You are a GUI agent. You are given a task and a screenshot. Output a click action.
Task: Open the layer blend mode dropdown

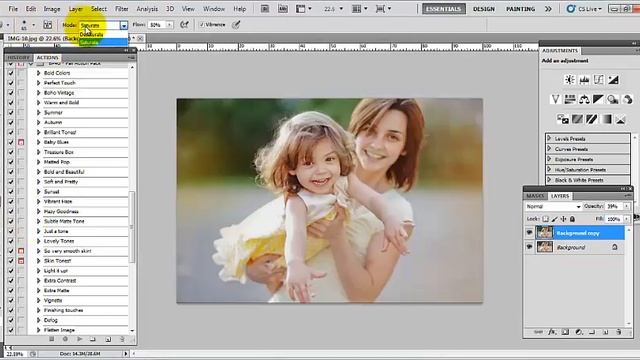[553, 207]
